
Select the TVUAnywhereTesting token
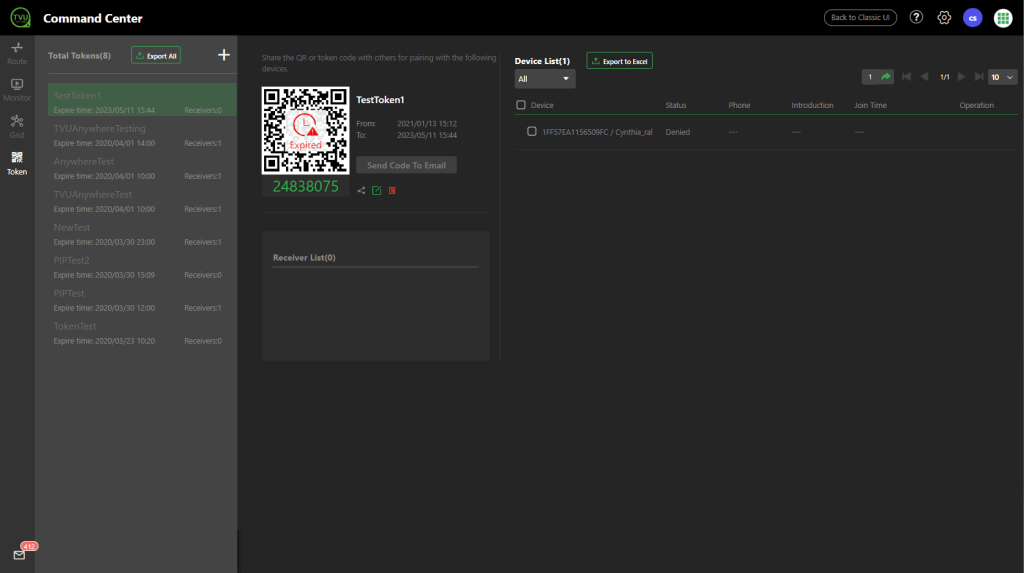tap(142, 135)
